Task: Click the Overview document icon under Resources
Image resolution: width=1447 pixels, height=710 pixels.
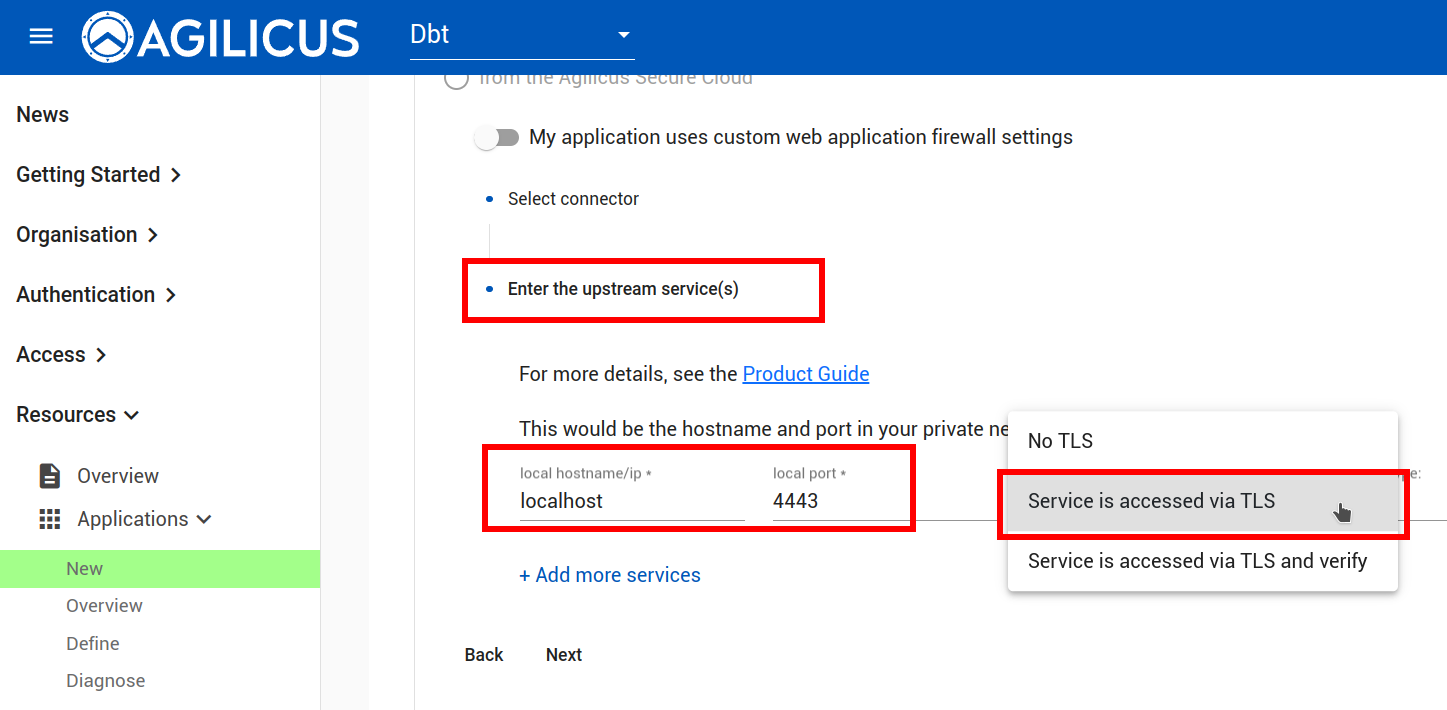Action: point(49,476)
